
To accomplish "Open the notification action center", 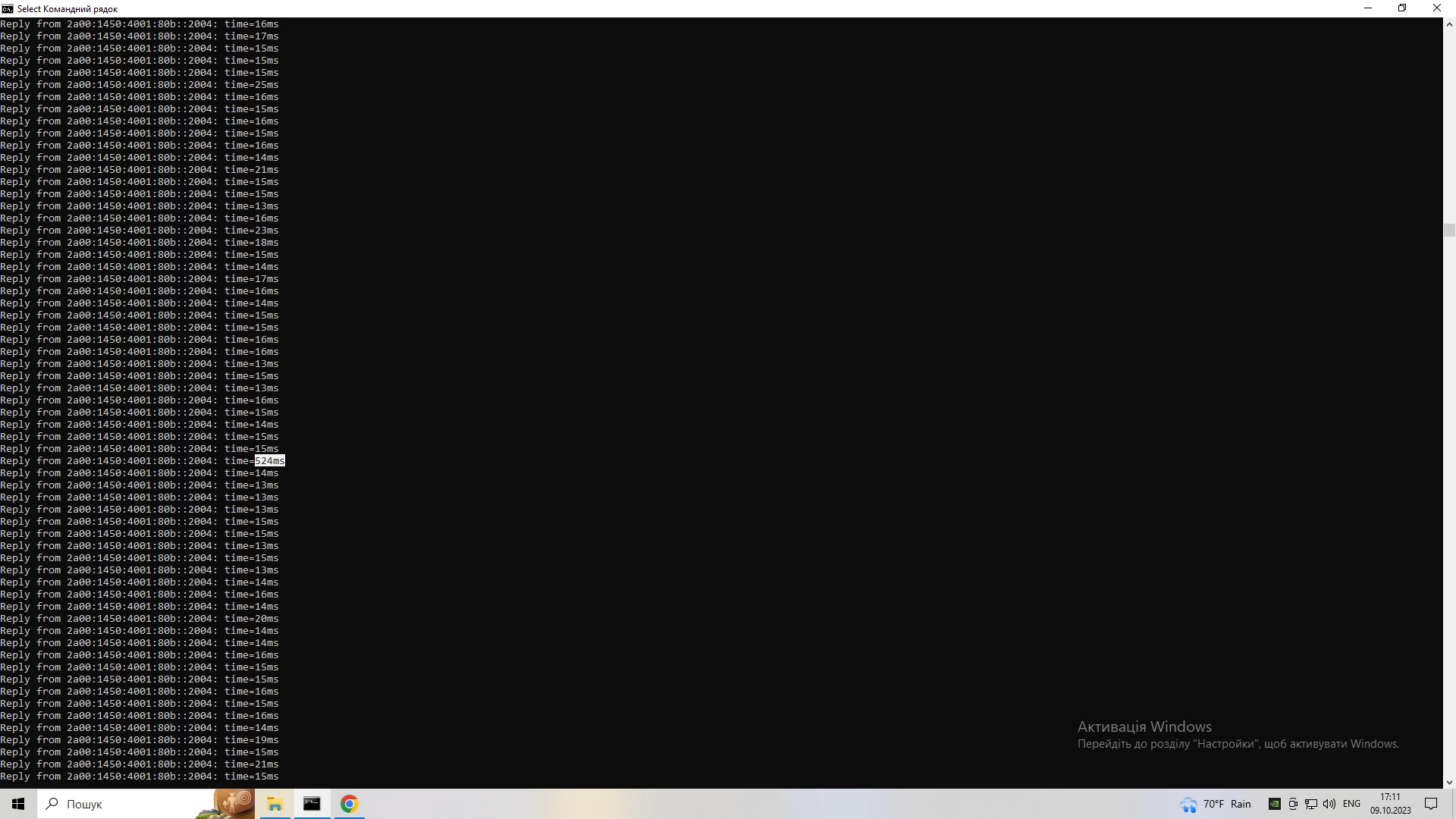I will 1431,804.
